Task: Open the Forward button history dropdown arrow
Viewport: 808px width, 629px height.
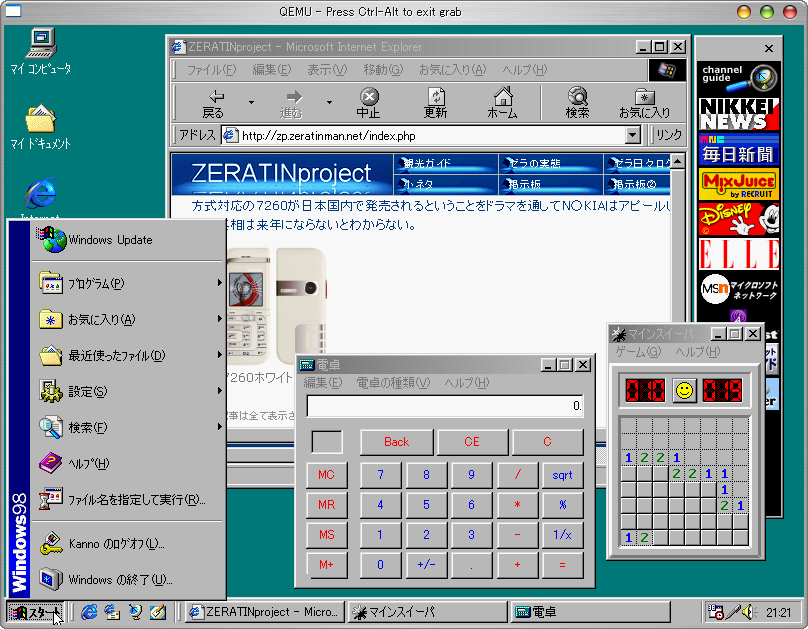Action: coord(329,103)
